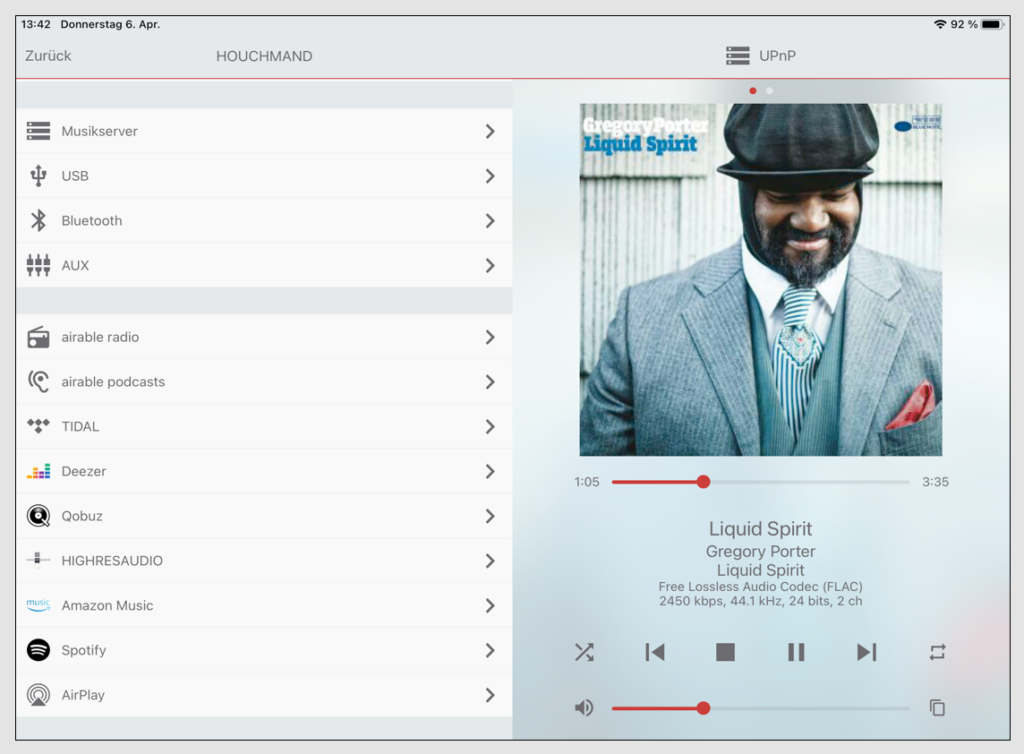This screenshot has width=1024, height=754.
Task: Select the USB trident icon
Action: point(39,176)
